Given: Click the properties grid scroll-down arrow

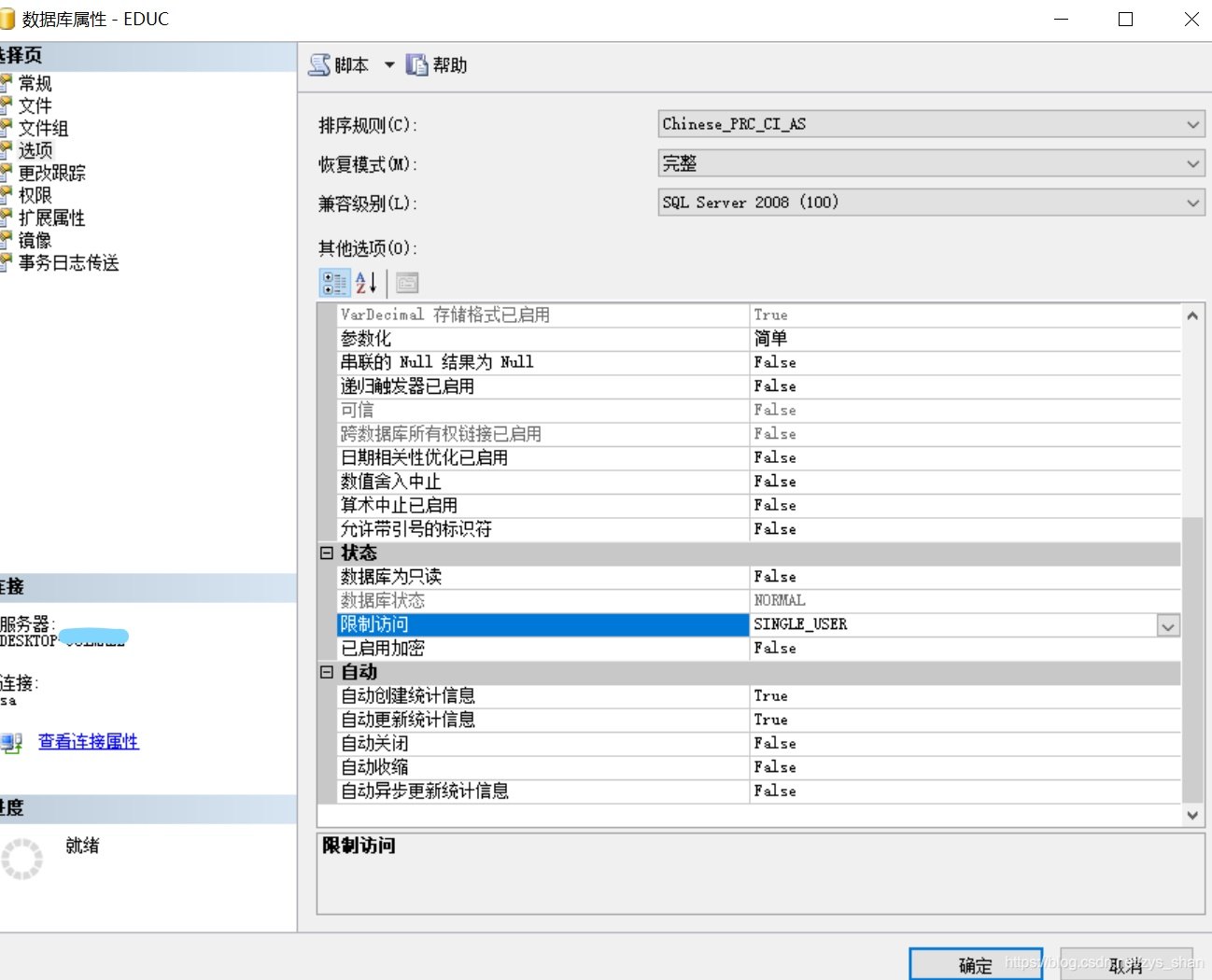Looking at the screenshot, I should (1192, 815).
